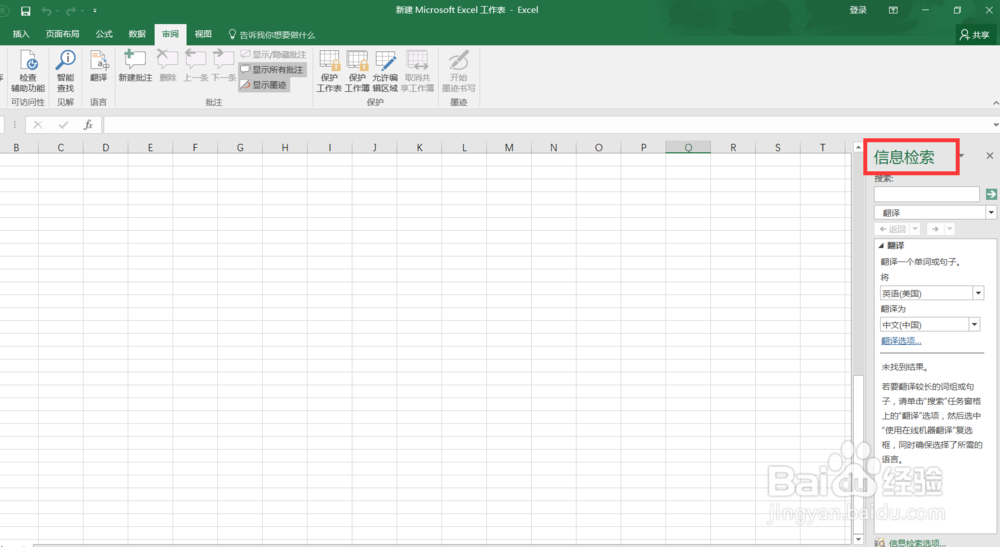
Task: Click the 删除 comment icon
Action: coord(167,66)
